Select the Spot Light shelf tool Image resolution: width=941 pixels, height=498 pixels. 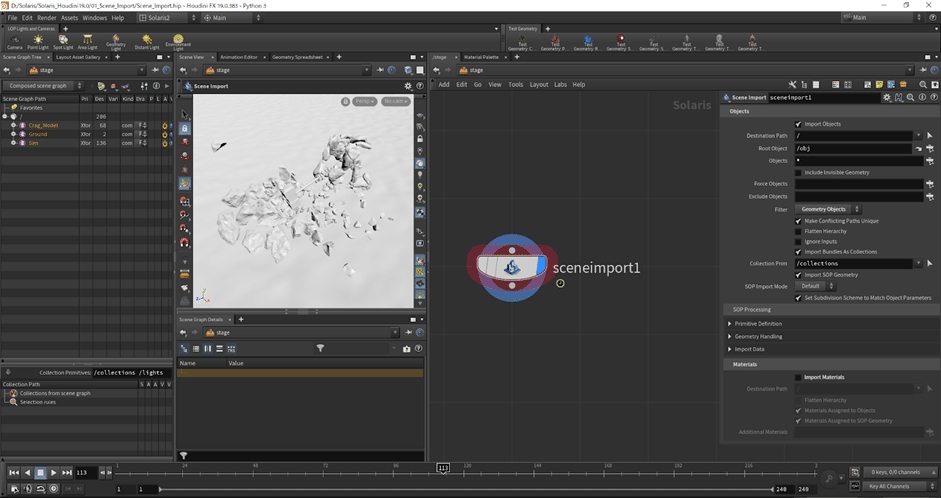pyautogui.click(x=63, y=41)
